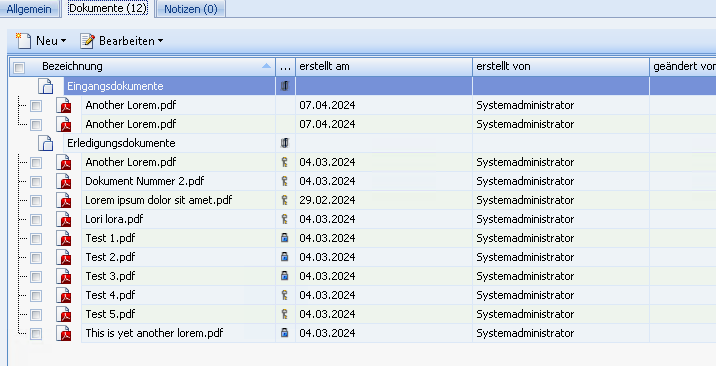Click date 04.03.2024 in Test 2.pdf row
Image resolution: width=716 pixels, height=366 pixels.
(327, 257)
